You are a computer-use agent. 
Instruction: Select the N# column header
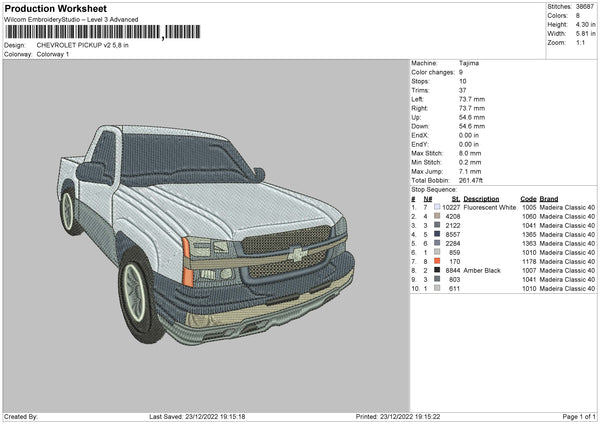pyautogui.click(x=427, y=199)
